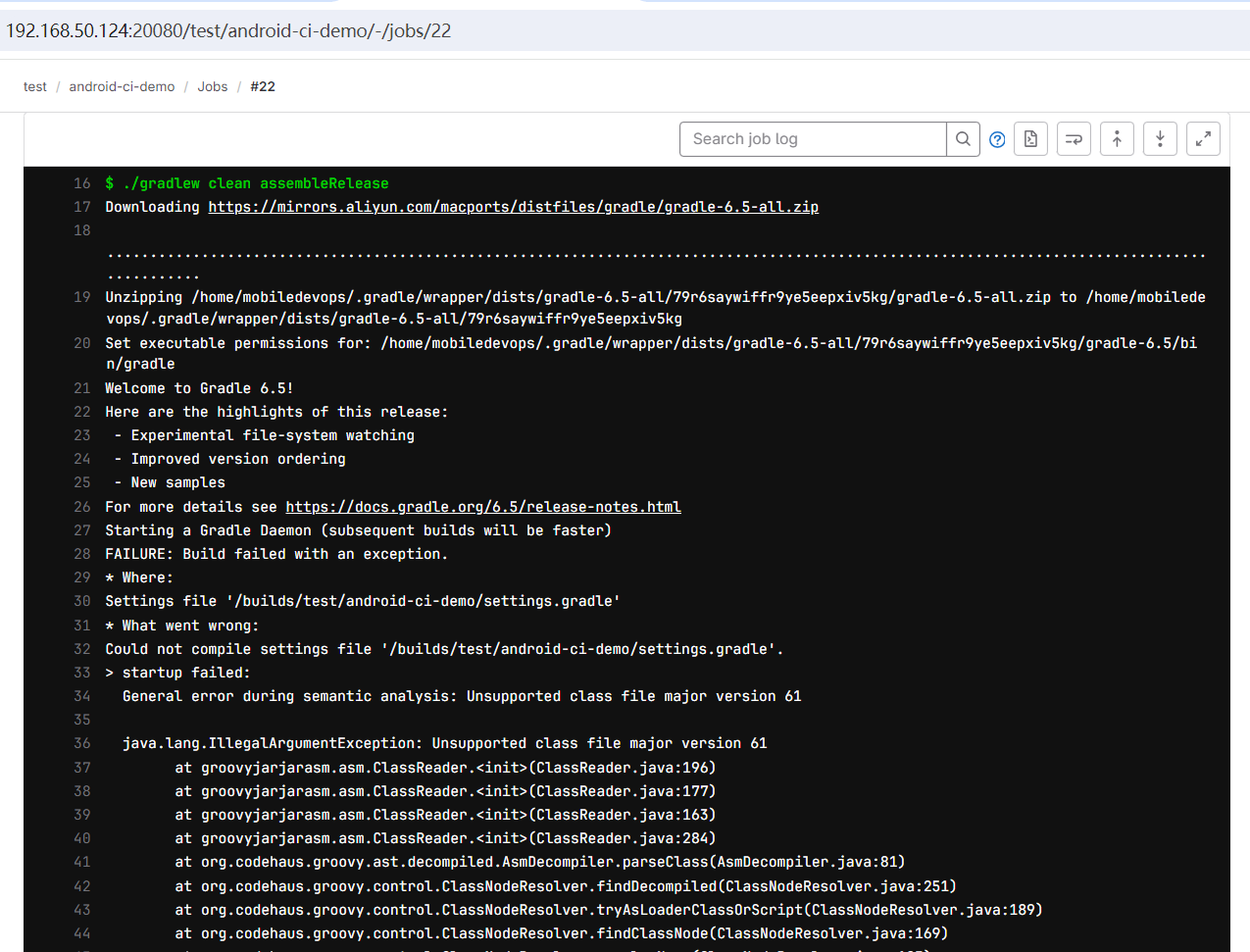
Task: Click the search magnifier icon
Action: (963, 138)
